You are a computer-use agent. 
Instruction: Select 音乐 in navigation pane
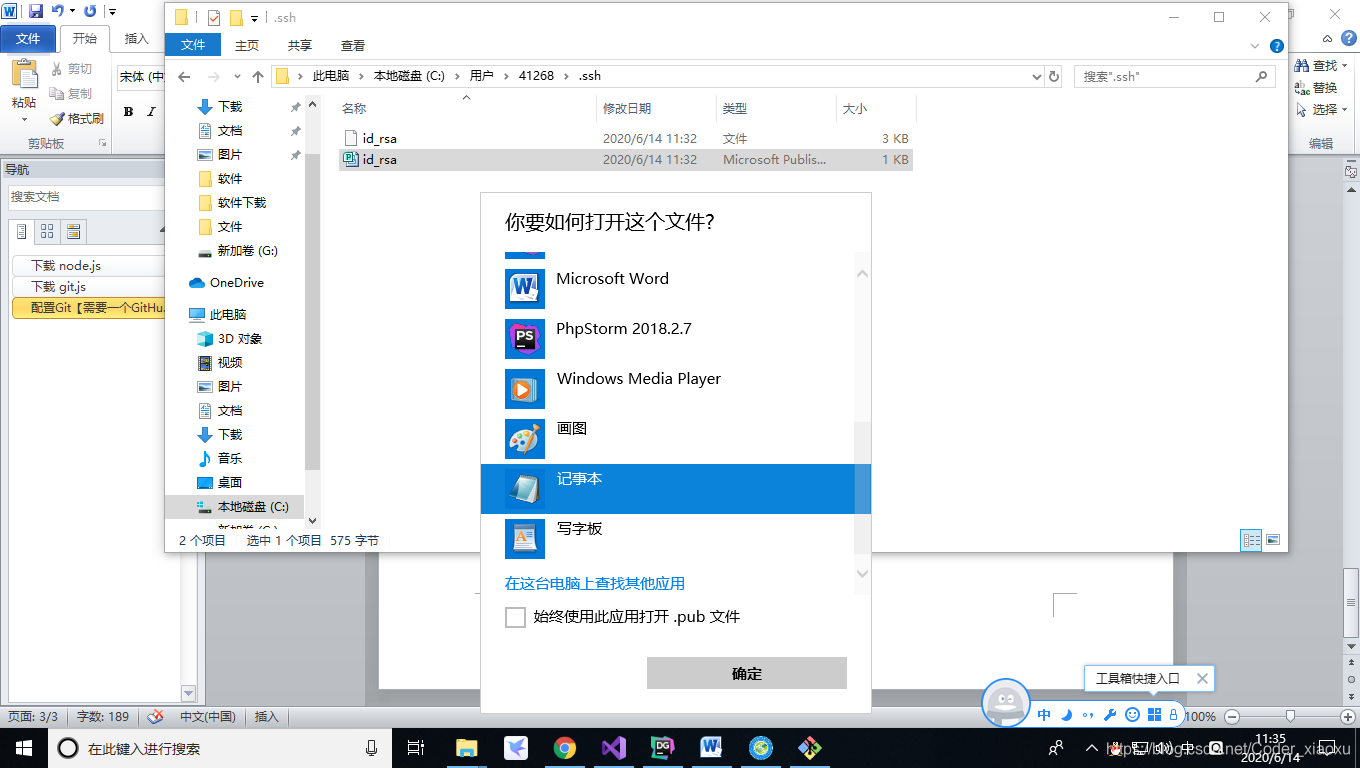230,458
